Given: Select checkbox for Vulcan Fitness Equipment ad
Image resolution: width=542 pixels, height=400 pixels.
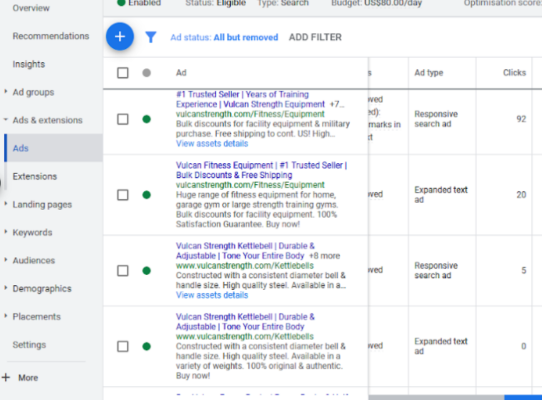Looking at the screenshot, I should pos(123,195).
